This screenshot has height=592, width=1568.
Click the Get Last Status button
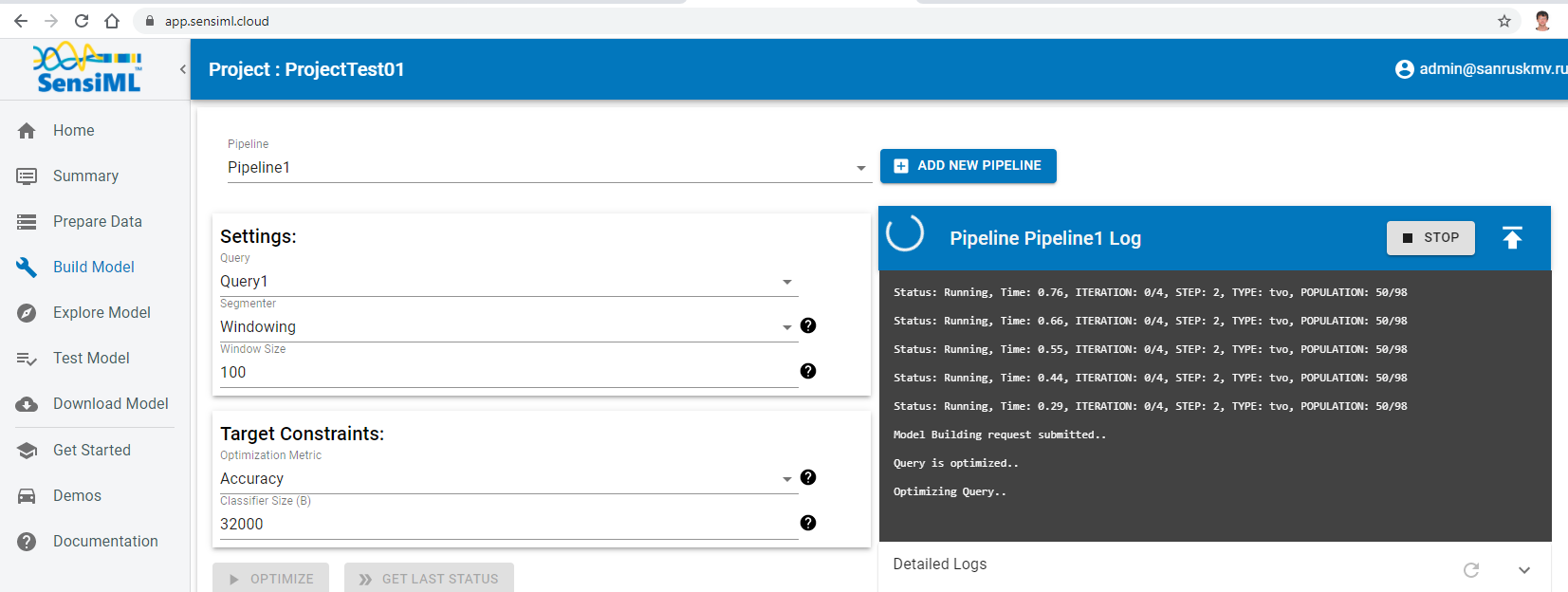point(429,578)
